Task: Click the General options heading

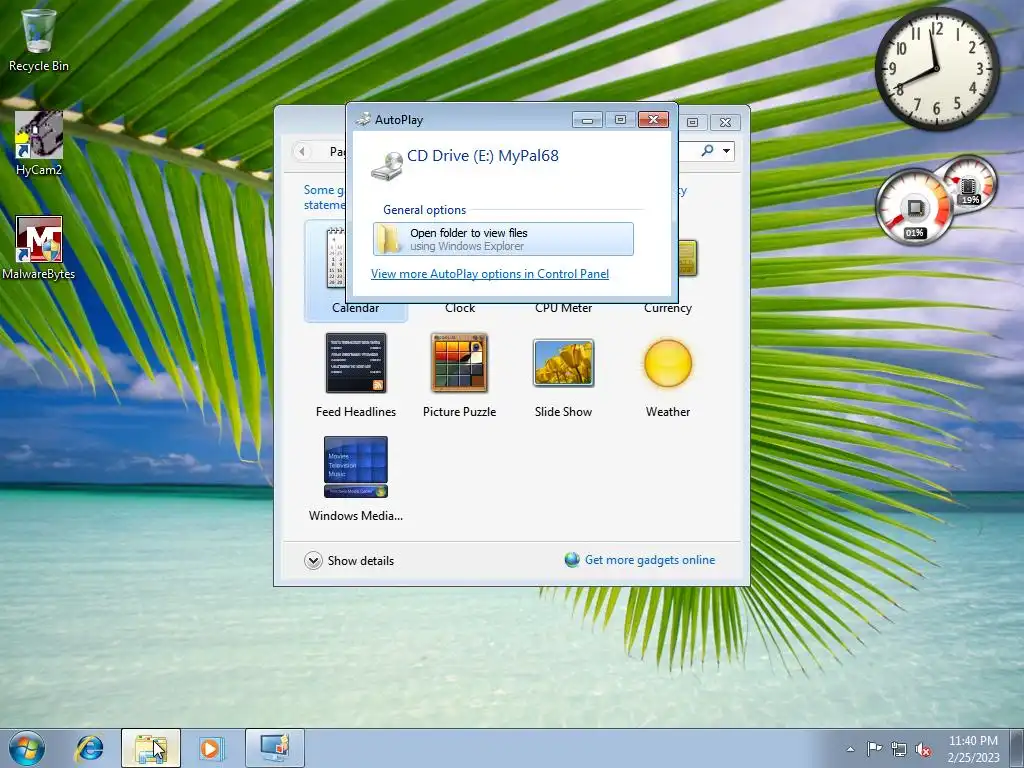Action: (x=424, y=210)
